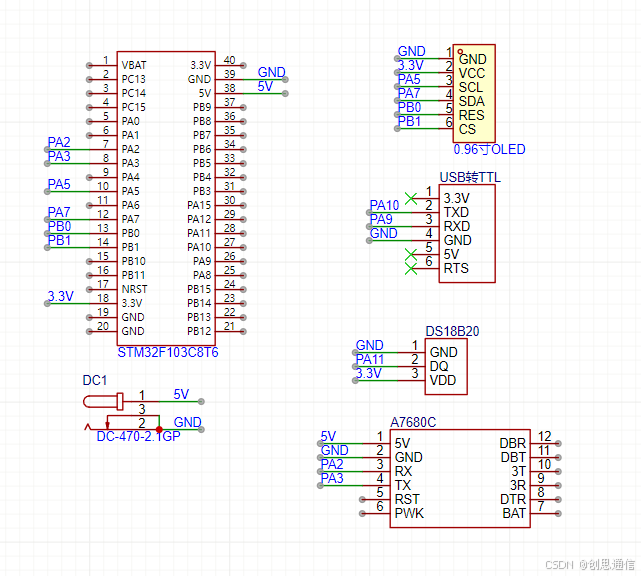The height and width of the screenshot is (576, 641).
Task: Select the DC1 power jack barrel symbol
Action: [103, 401]
